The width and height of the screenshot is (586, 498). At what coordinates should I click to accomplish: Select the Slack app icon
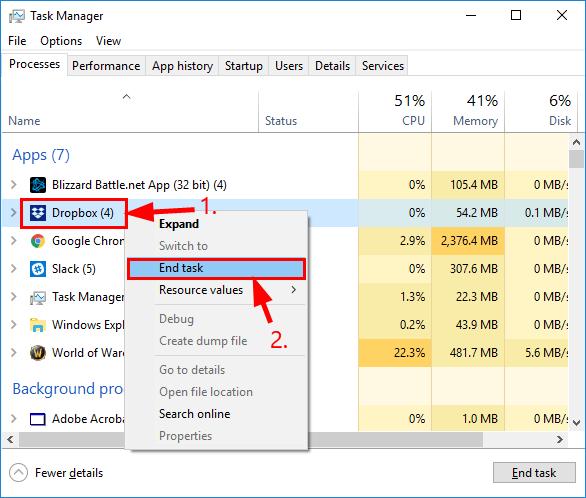pyautogui.click(x=38, y=269)
